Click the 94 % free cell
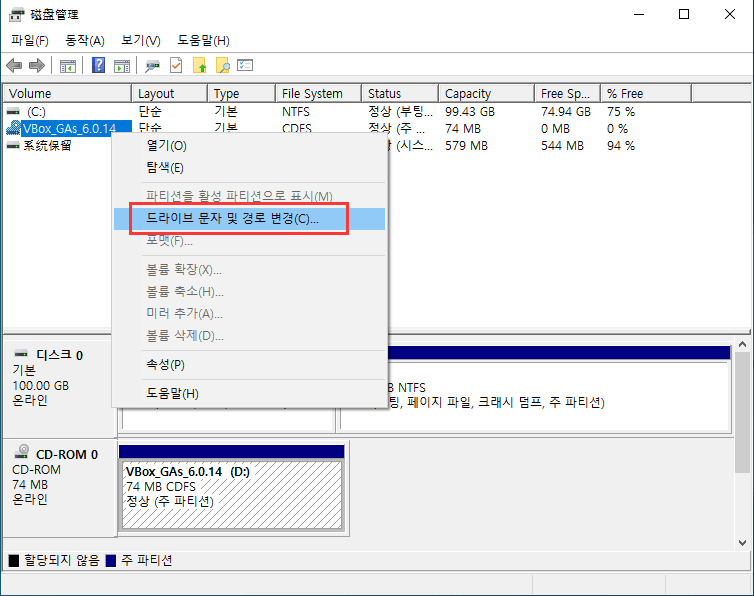The height and width of the screenshot is (596, 754). point(621,146)
